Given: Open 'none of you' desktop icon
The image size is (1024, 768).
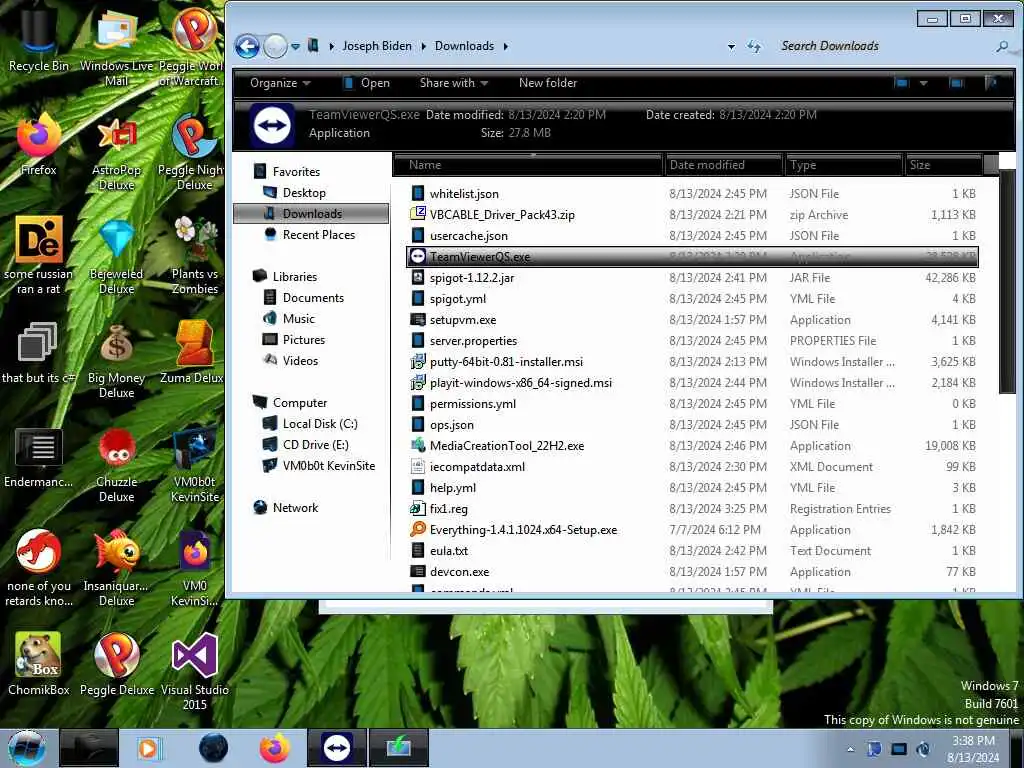Looking at the screenshot, I should [x=39, y=568].
